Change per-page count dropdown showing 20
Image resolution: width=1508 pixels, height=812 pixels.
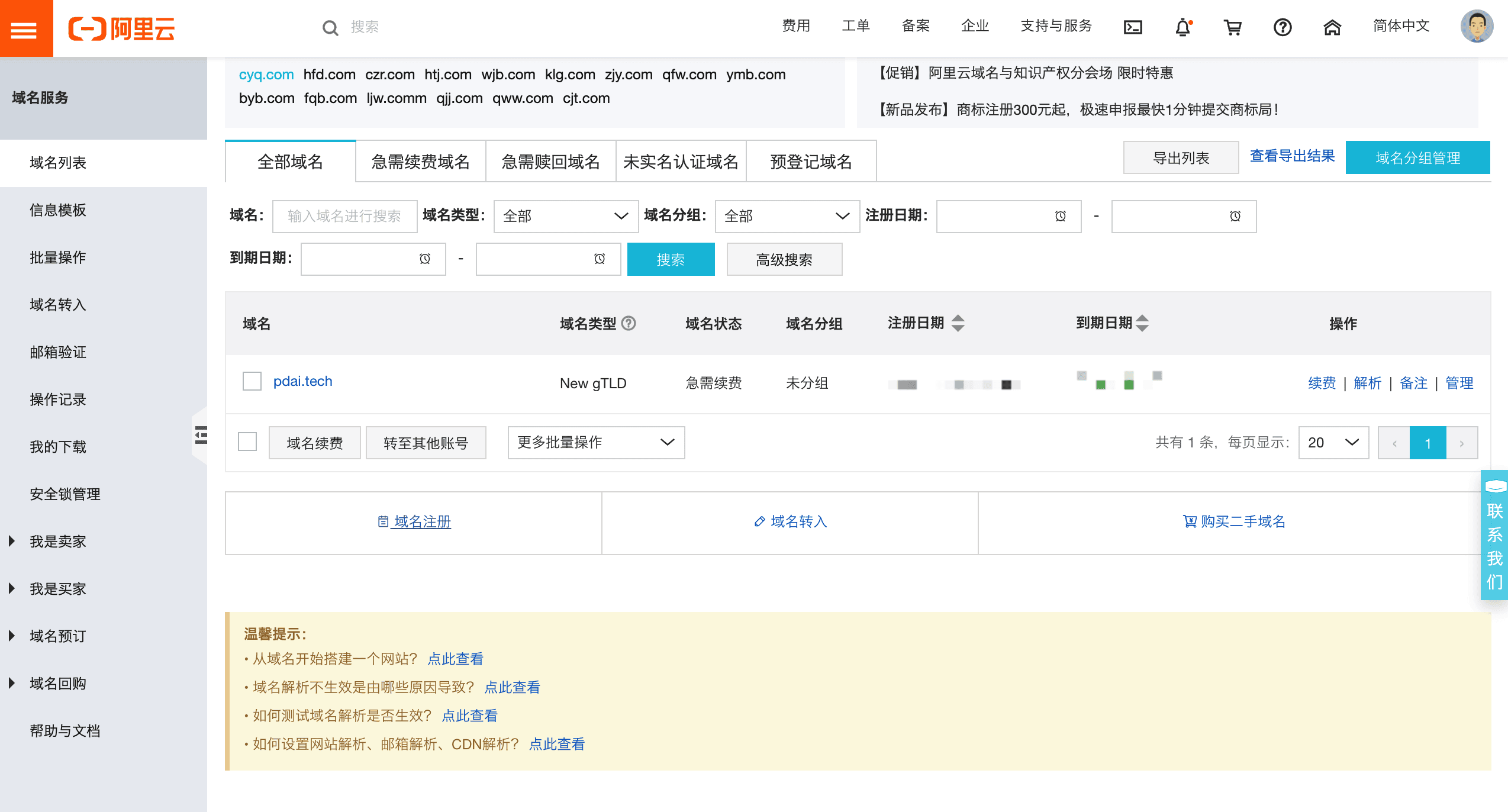(x=1333, y=443)
